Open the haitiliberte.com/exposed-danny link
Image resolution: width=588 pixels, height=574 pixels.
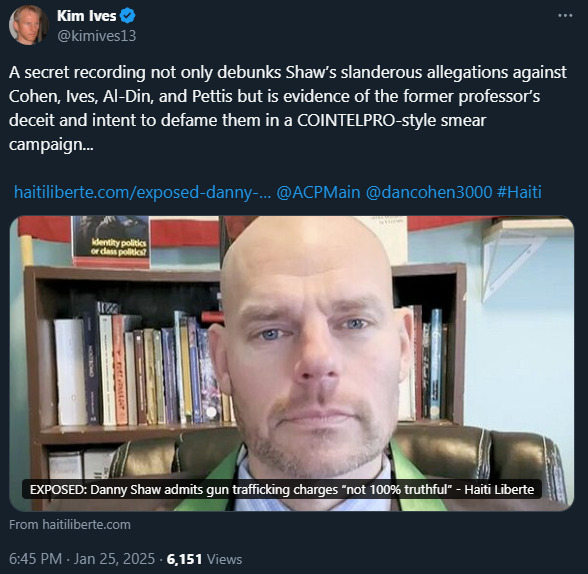click(142, 192)
